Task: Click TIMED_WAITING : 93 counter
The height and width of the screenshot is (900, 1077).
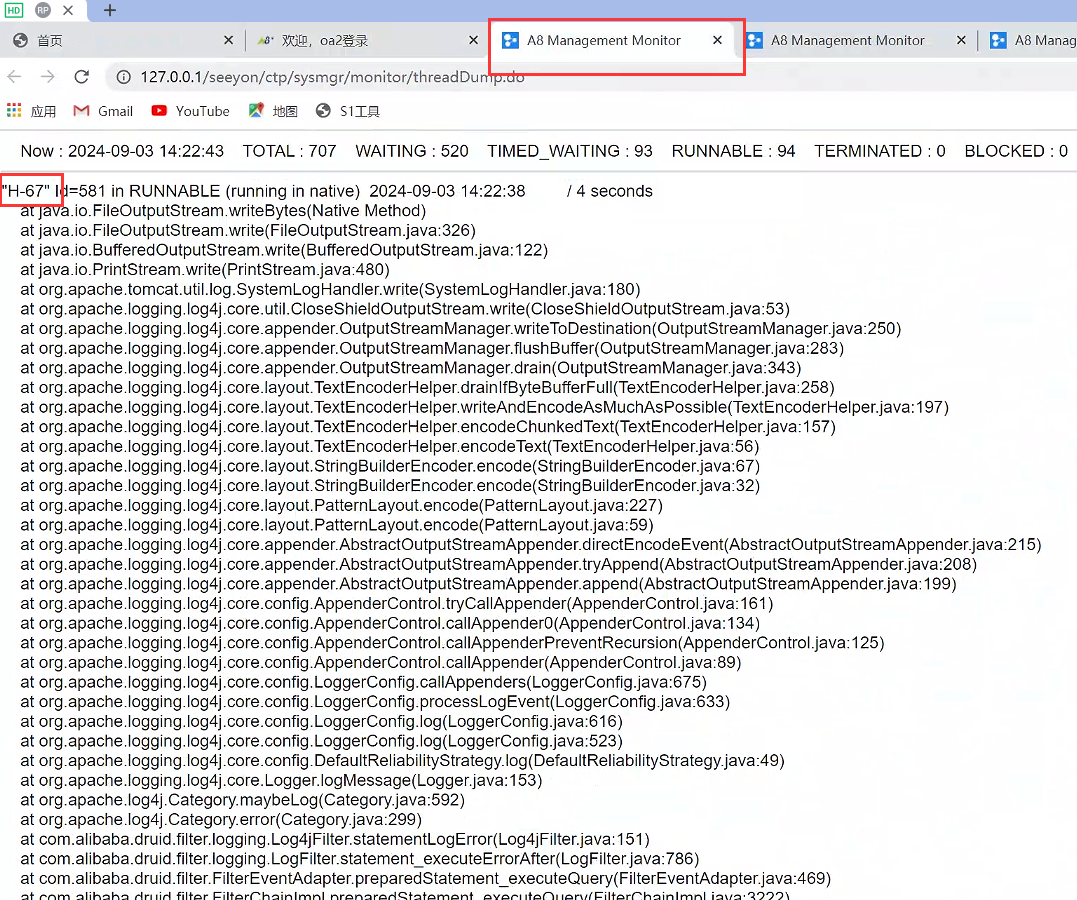Action: click(x=570, y=151)
